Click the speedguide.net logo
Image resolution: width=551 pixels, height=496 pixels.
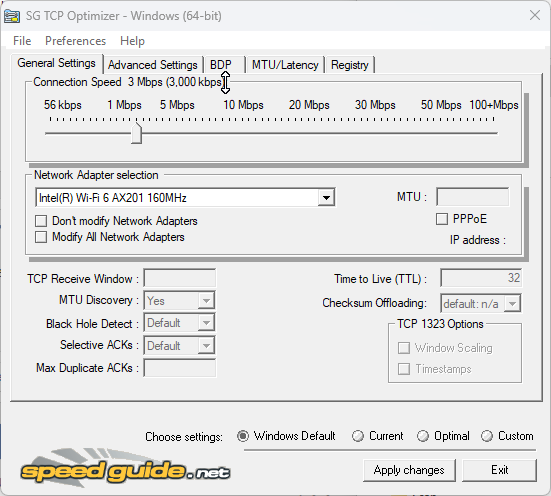coord(125,468)
